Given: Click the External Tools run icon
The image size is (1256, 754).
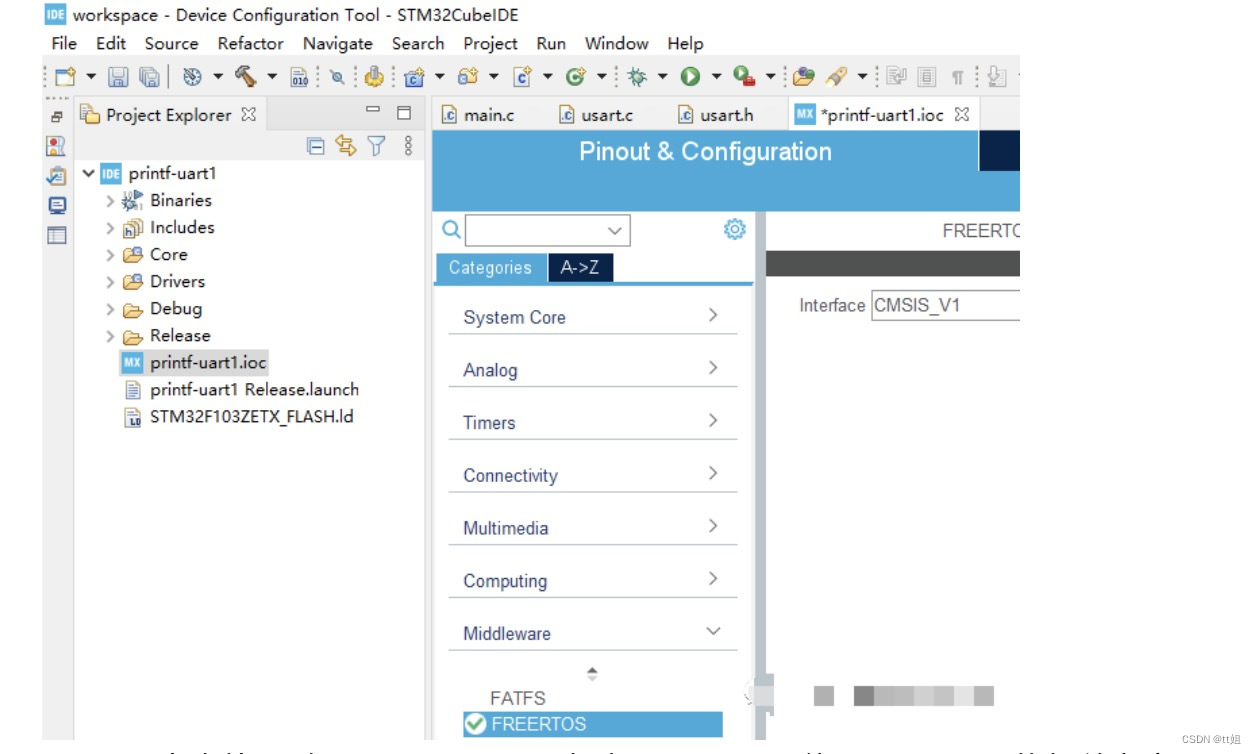Looking at the screenshot, I should pyautogui.click(x=743, y=76).
